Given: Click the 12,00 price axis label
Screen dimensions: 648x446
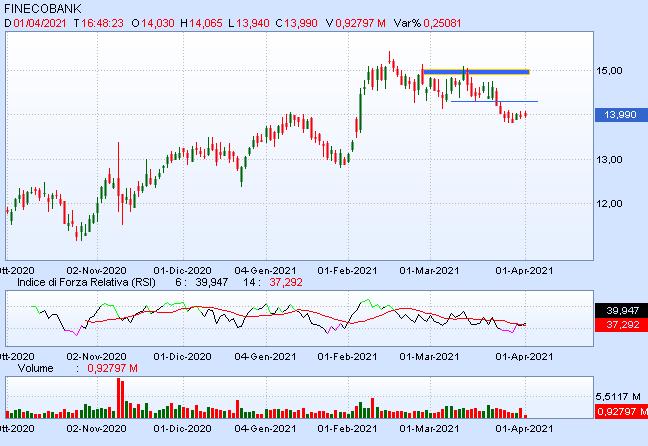Looking at the screenshot, I should [609, 203].
